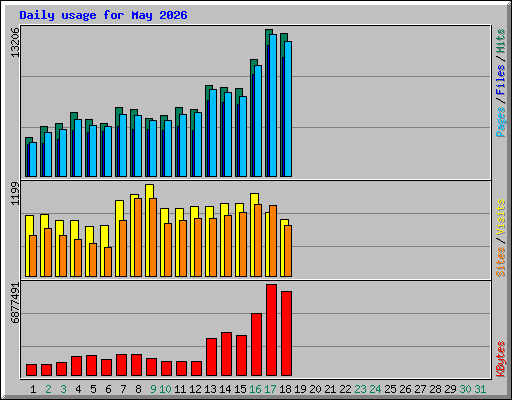Click day 14 on the x-axis
The height and width of the screenshot is (400, 512).
pyautogui.click(x=225, y=389)
